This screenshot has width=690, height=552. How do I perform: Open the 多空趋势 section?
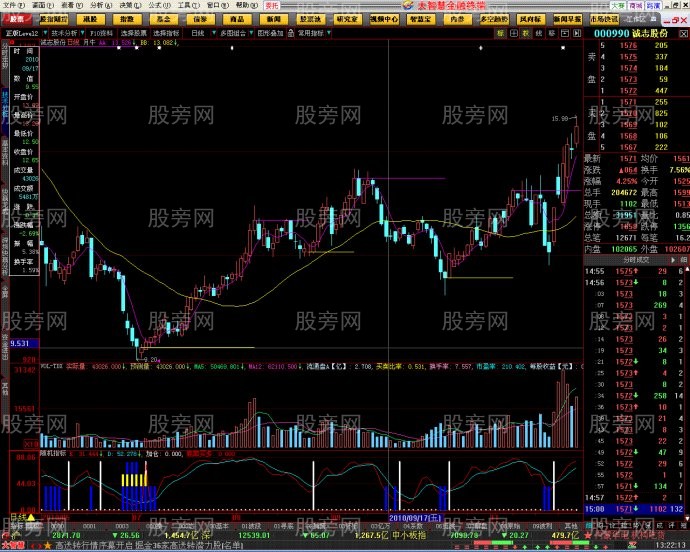coord(495,19)
